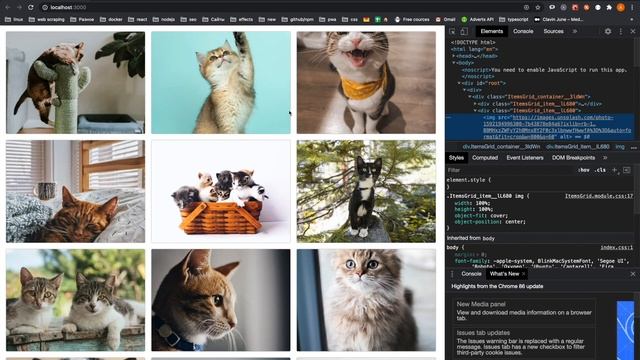
Task: Toggle the :hov element state pane
Action: pos(584,170)
